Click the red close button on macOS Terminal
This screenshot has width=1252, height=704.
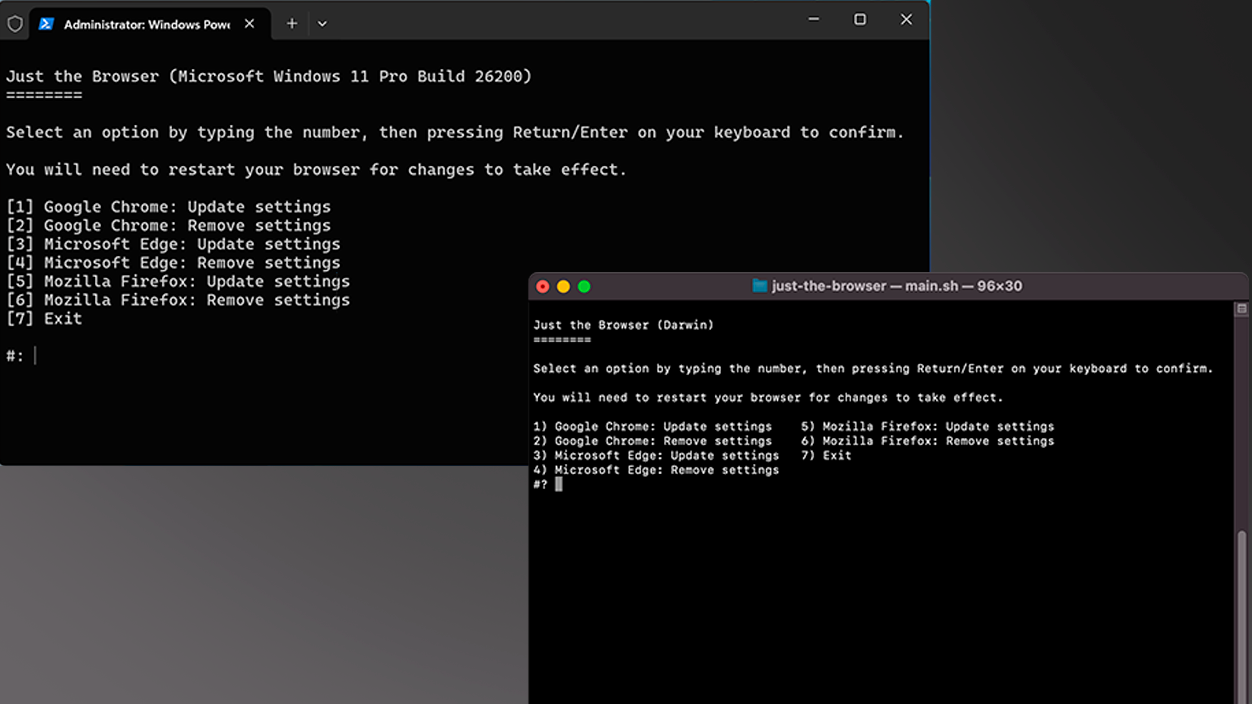(x=543, y=287)
